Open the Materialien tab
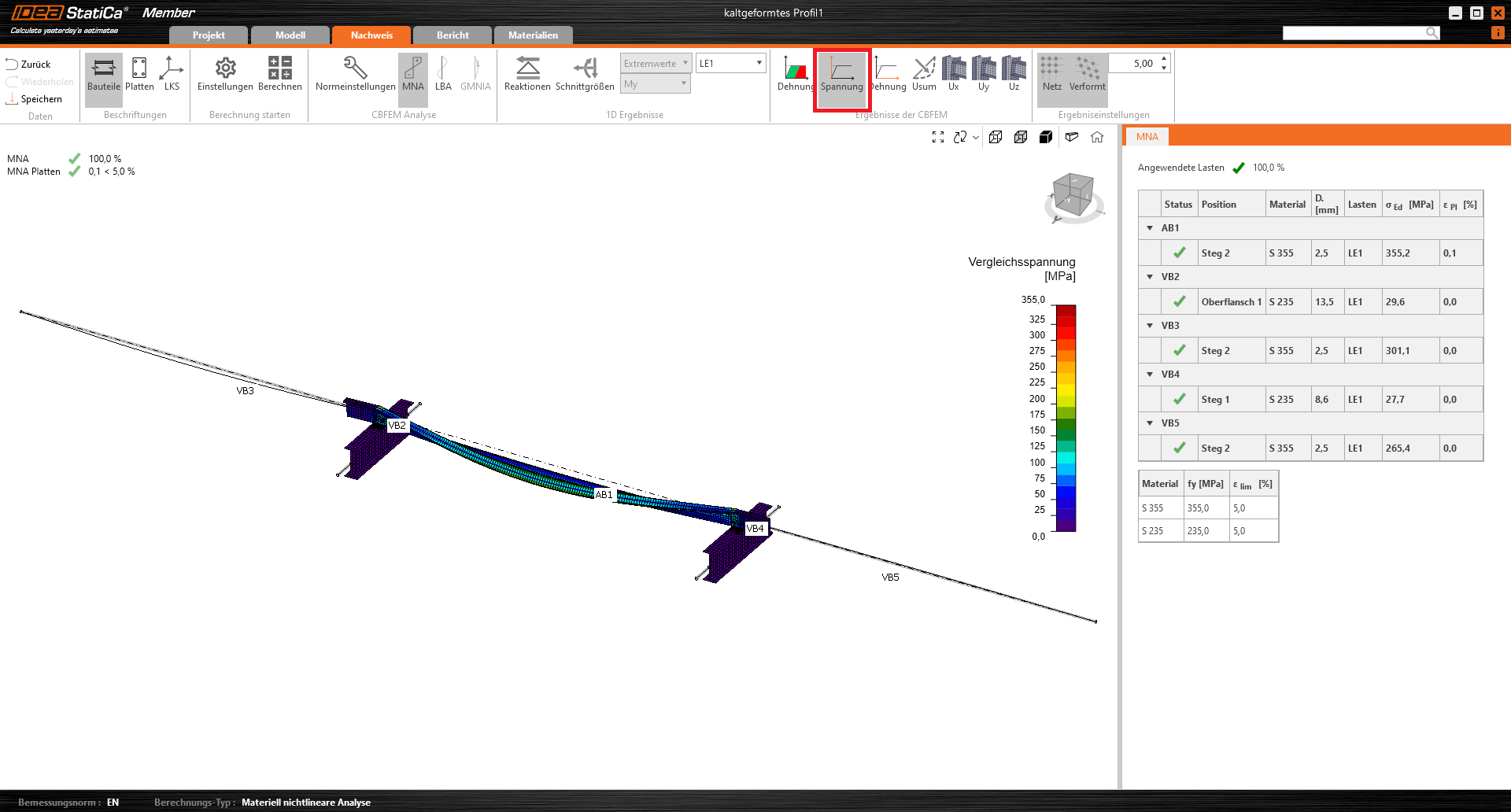Image resolution: width=1511 pixels, height=812 pixels. 533,35
